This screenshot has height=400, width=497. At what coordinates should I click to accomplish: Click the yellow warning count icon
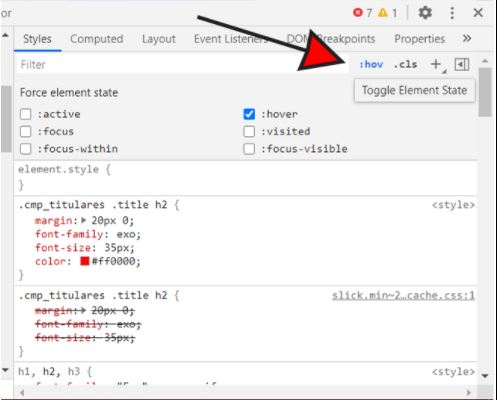point(383,13)
